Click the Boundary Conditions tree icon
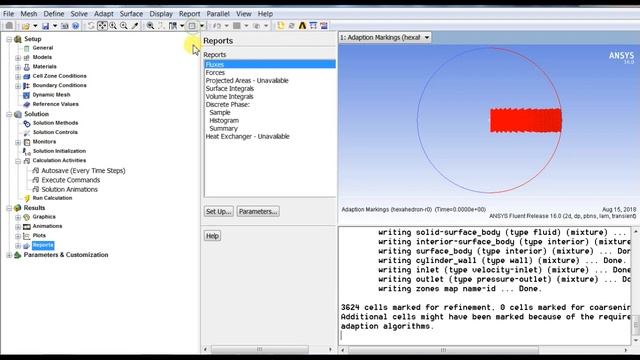 click(27, 86)
